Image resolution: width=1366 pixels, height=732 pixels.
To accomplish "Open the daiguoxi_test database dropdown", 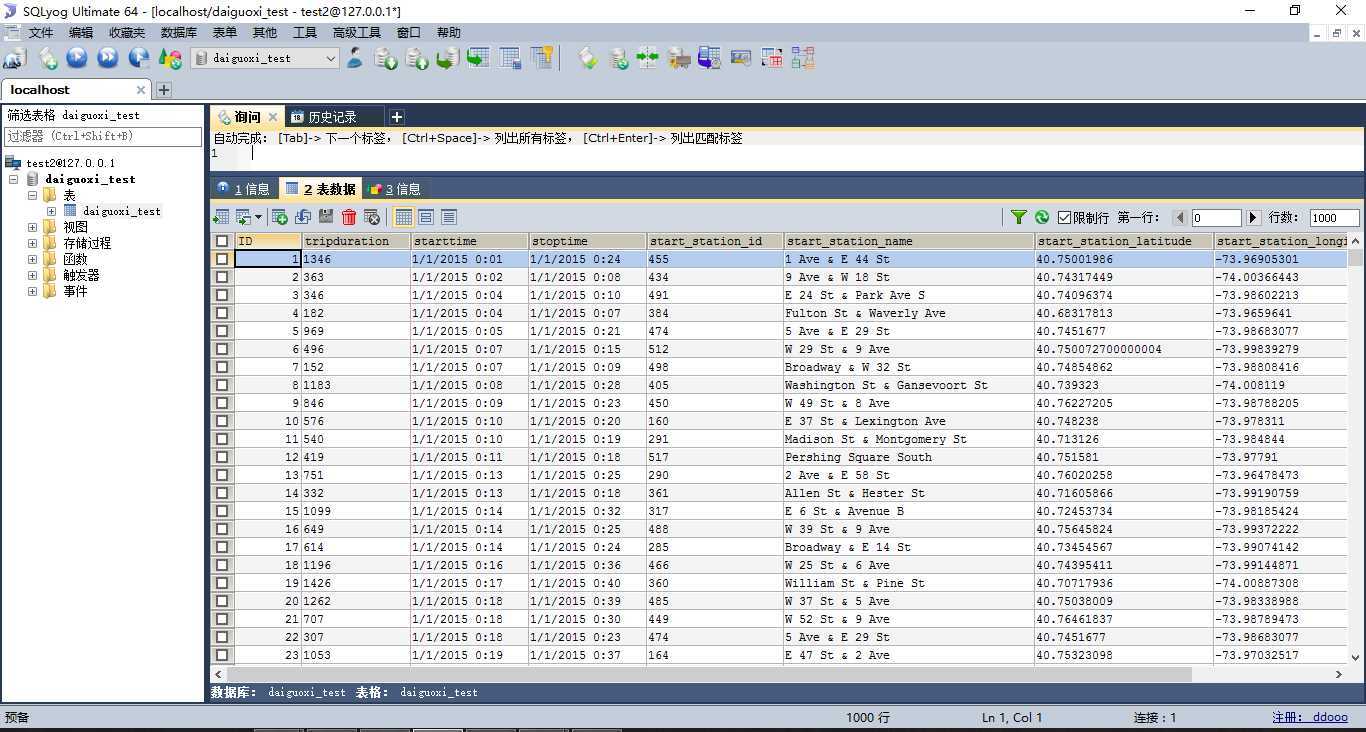I will click(x=330, y=58).
